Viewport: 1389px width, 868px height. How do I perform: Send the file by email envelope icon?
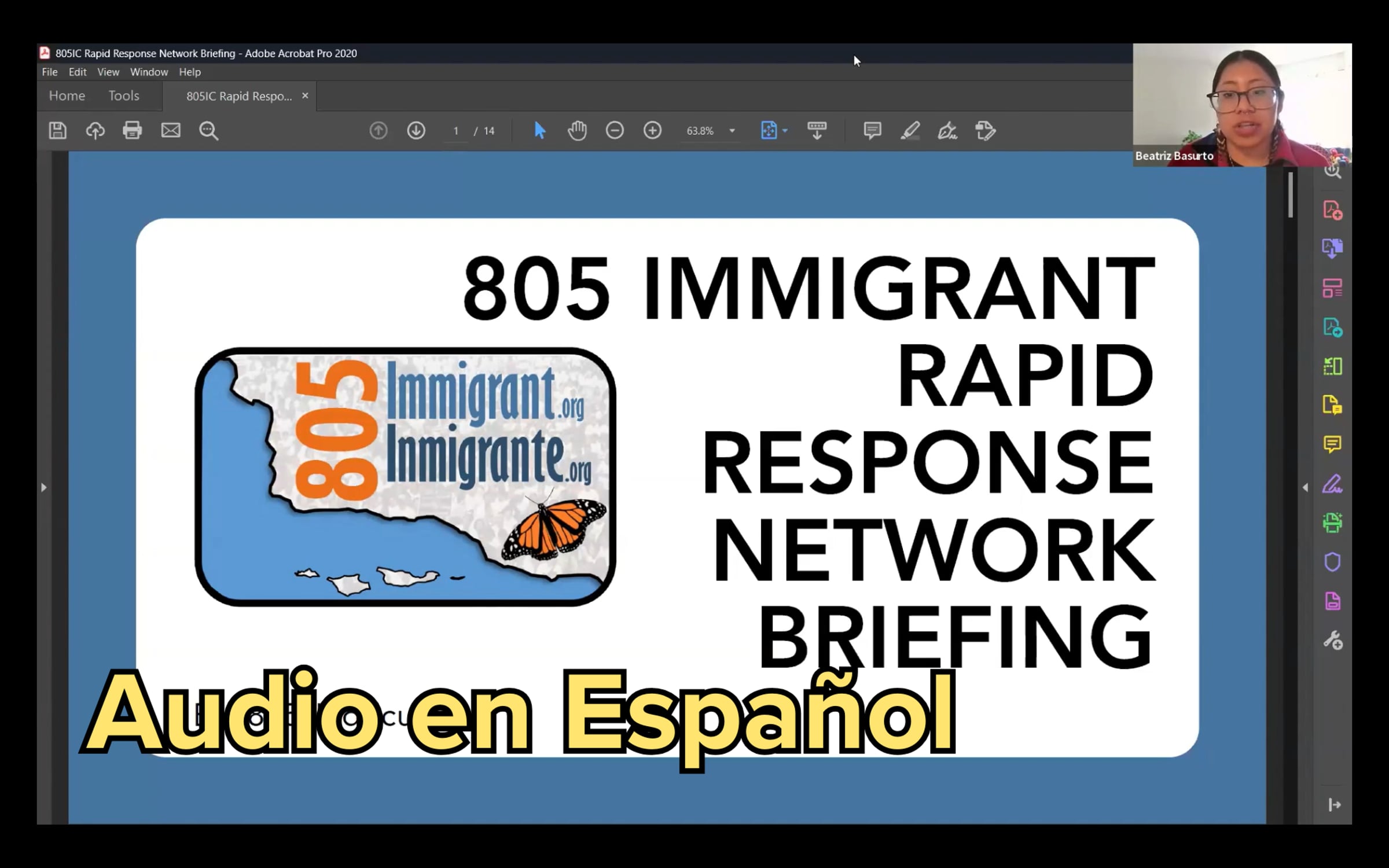pos(171,130)
